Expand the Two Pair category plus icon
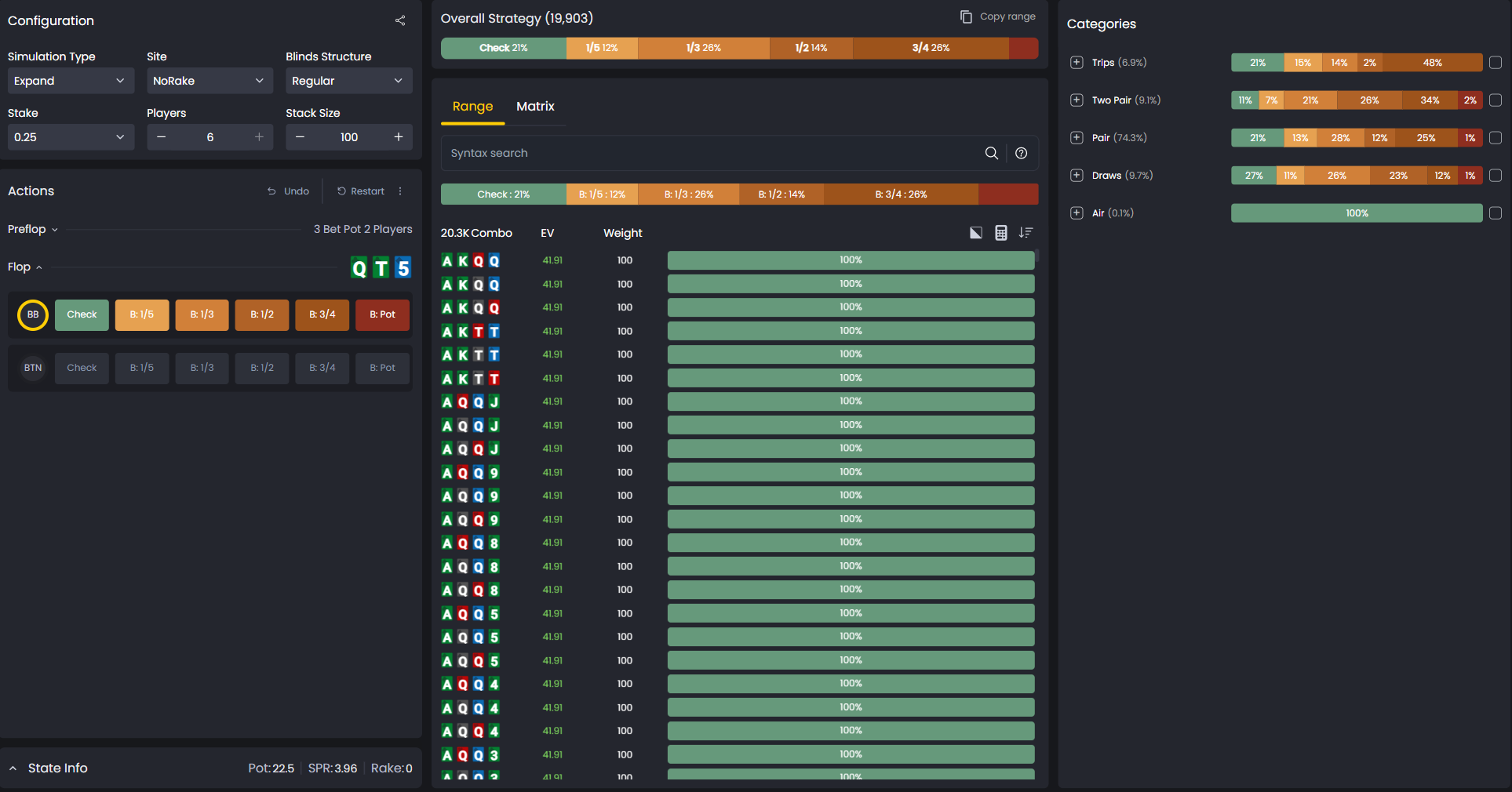Viewport: 1512px width, 792px height. point(1077,100)
